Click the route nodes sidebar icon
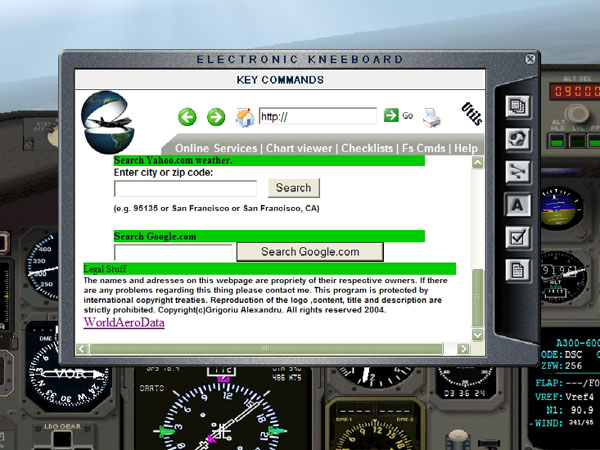Image resolution: width=600 pixels, height=450 pixels. [518, 171]
